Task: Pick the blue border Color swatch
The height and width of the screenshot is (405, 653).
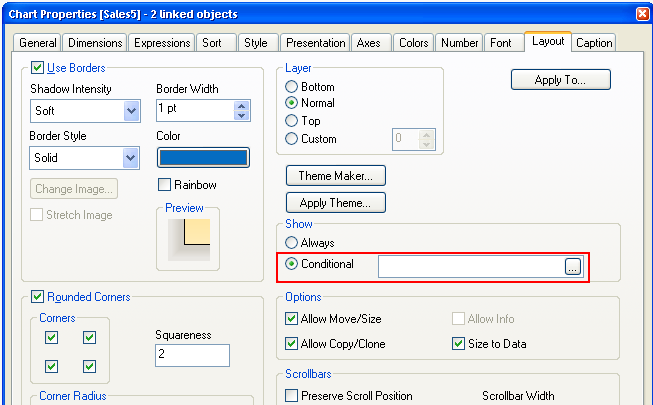Action: 203,157
